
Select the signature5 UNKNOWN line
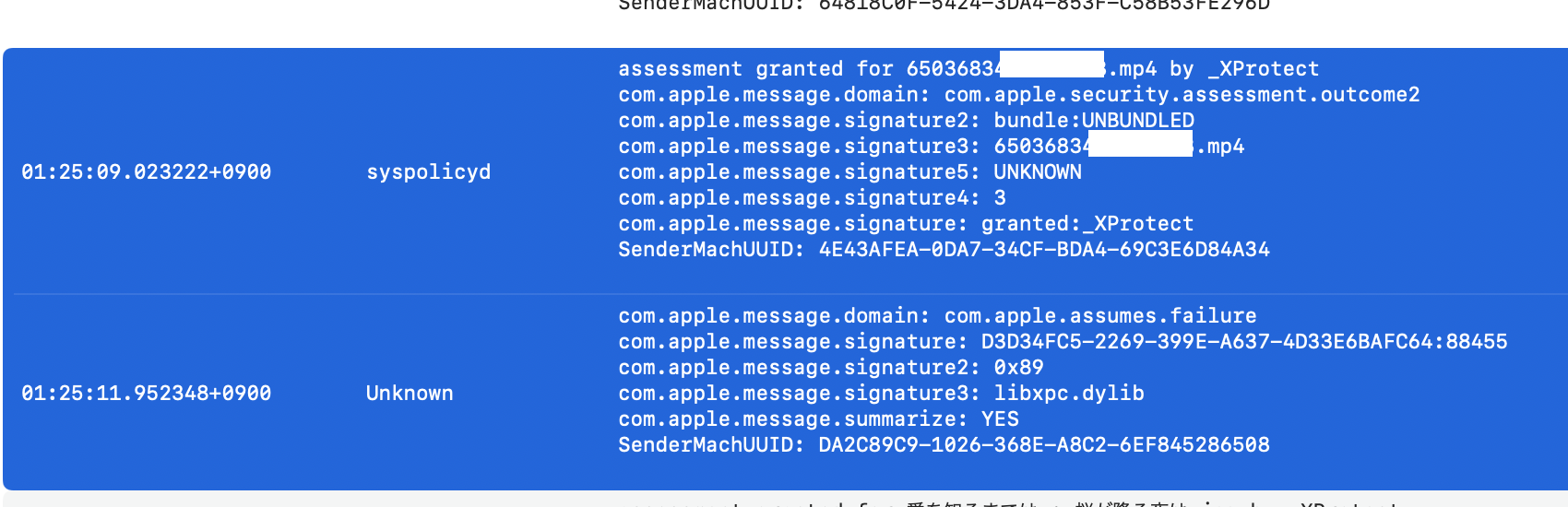(x=849, y=172)
